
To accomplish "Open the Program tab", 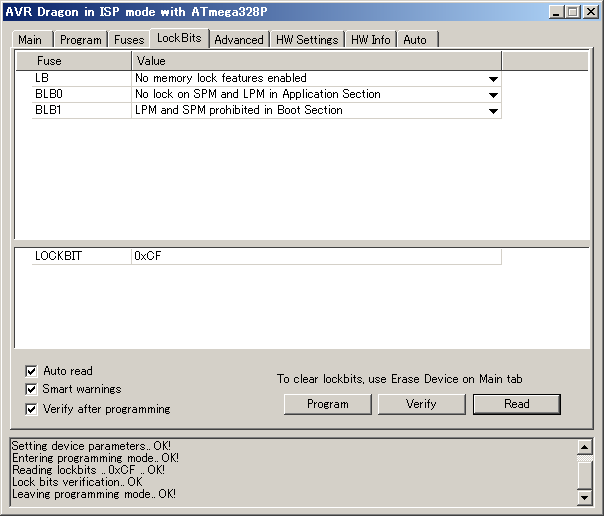I will pos(81,40).
